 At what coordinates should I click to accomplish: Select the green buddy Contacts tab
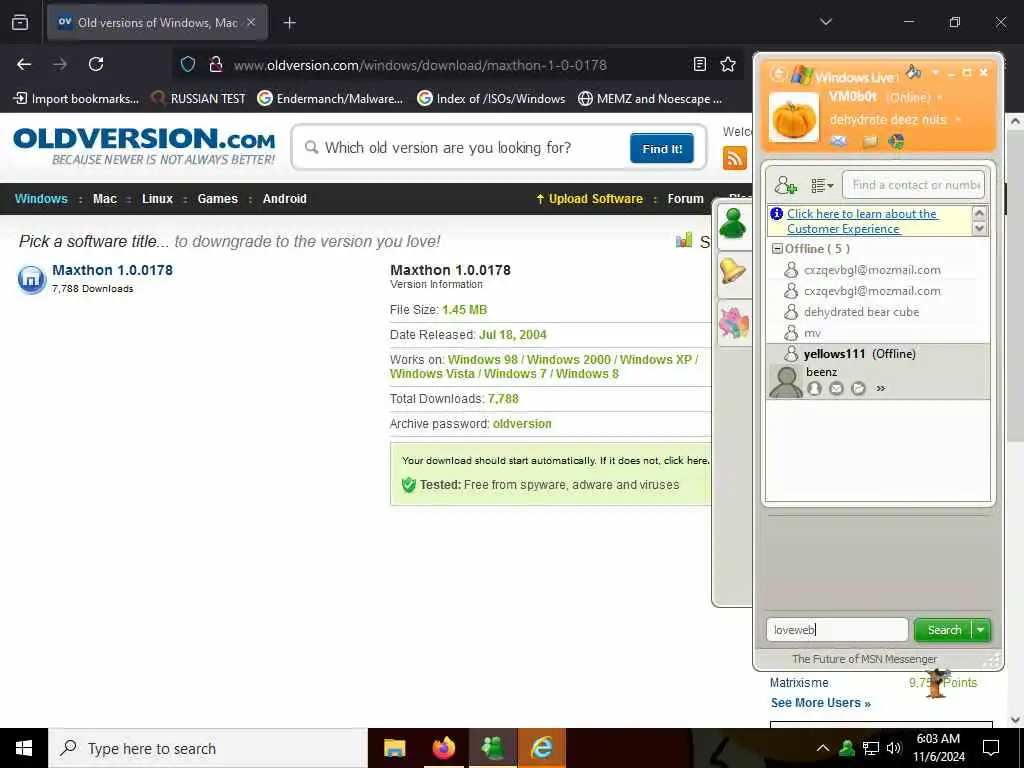pos(733,224)
